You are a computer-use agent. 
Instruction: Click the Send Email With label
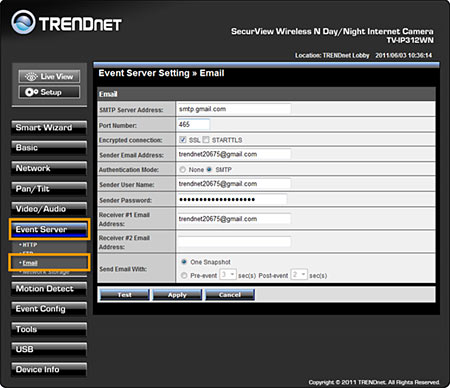[123, 269]
